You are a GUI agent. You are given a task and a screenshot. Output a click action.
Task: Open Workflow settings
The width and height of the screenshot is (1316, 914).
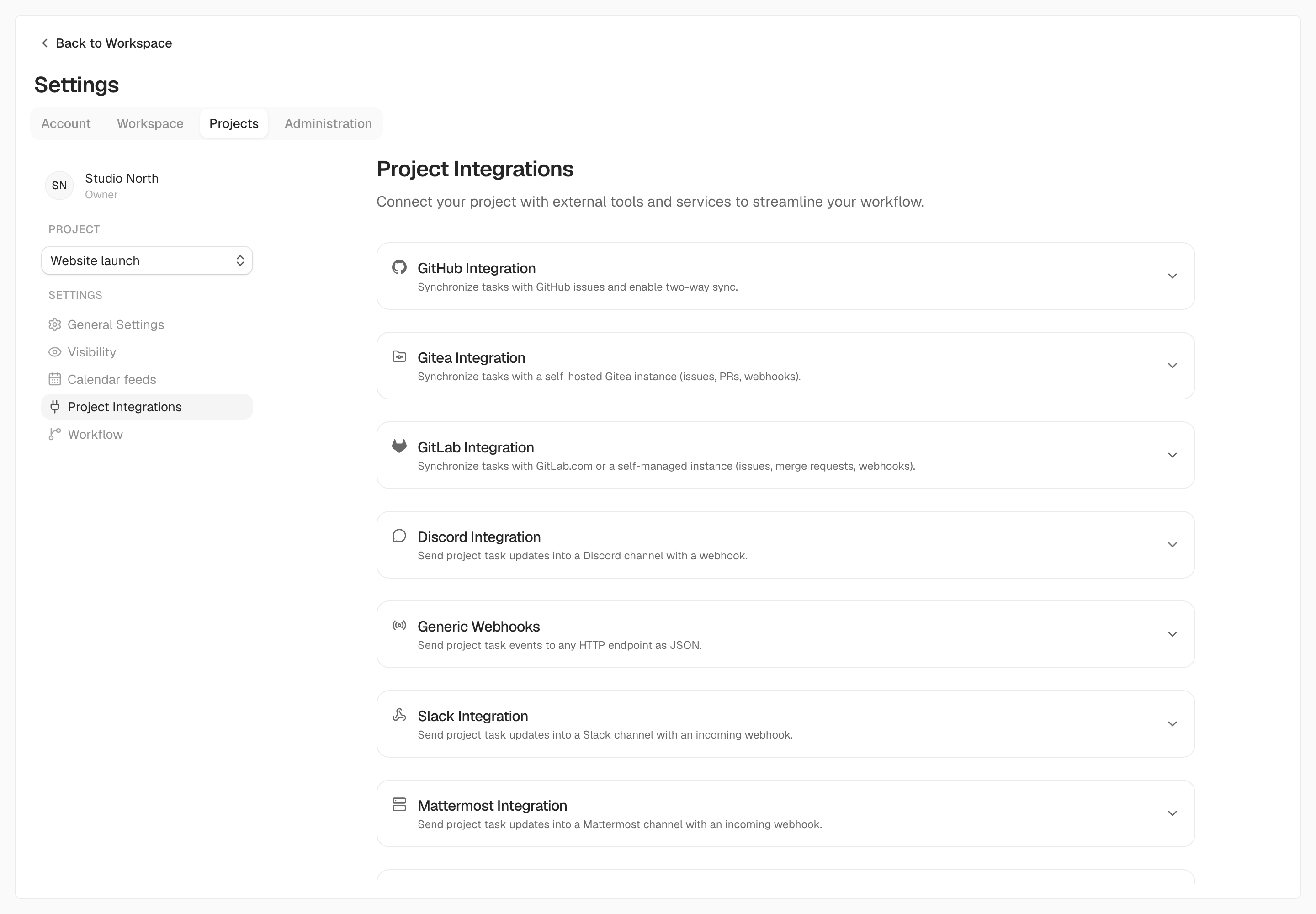click(147, 434)
